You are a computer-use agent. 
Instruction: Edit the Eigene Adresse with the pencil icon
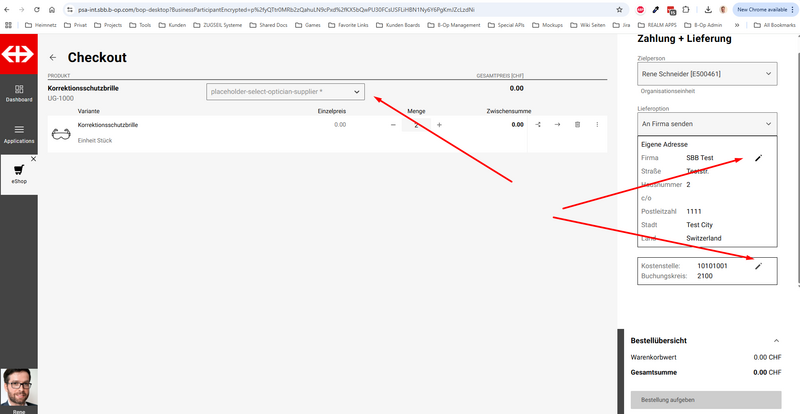pyautogui.click(x=758, y=158)
